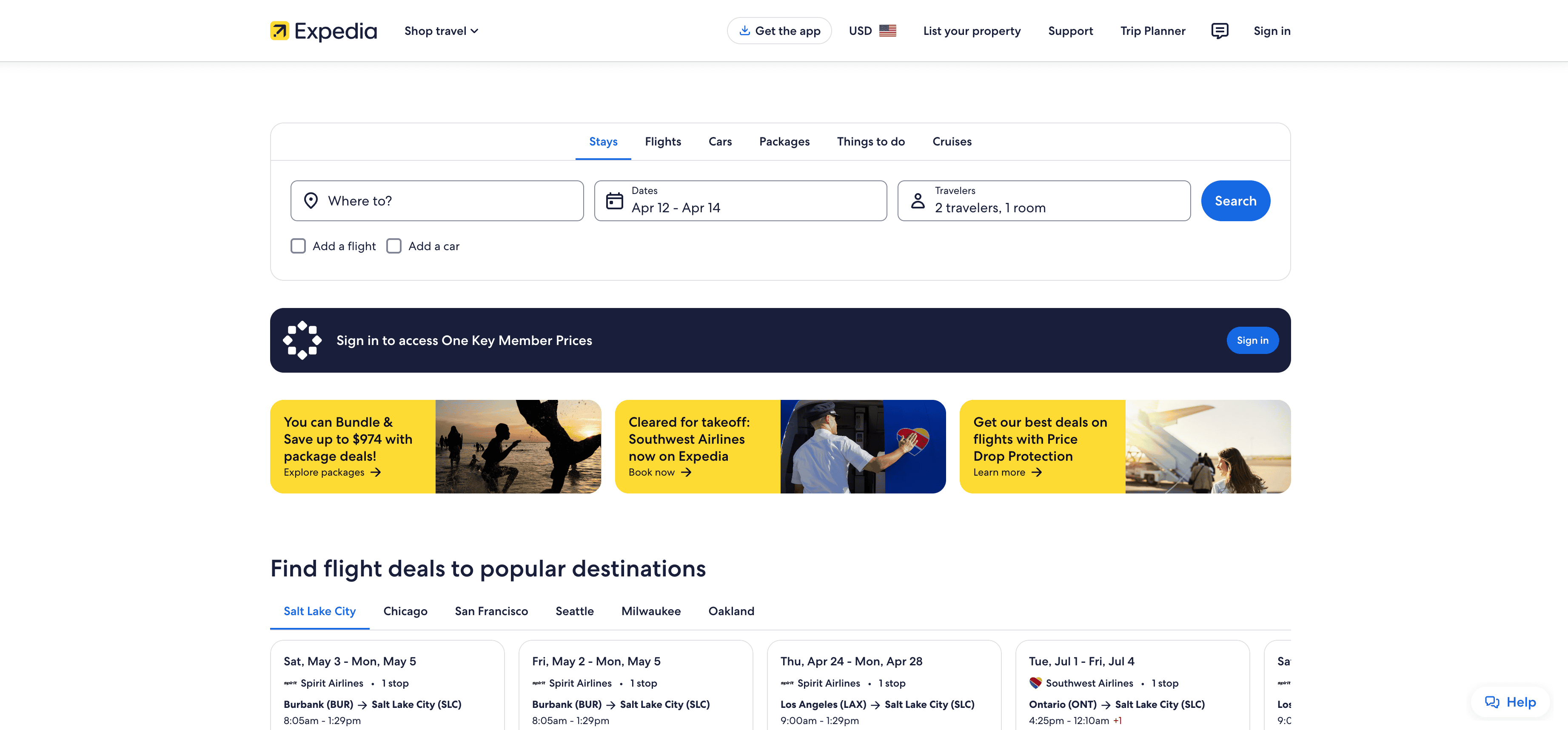Open the Tue, Jul 1 - Fri, Jul 4 flight deal
Viewport: 1568px width, 730px height.
pyautogui.click(x=1132, y=685)
